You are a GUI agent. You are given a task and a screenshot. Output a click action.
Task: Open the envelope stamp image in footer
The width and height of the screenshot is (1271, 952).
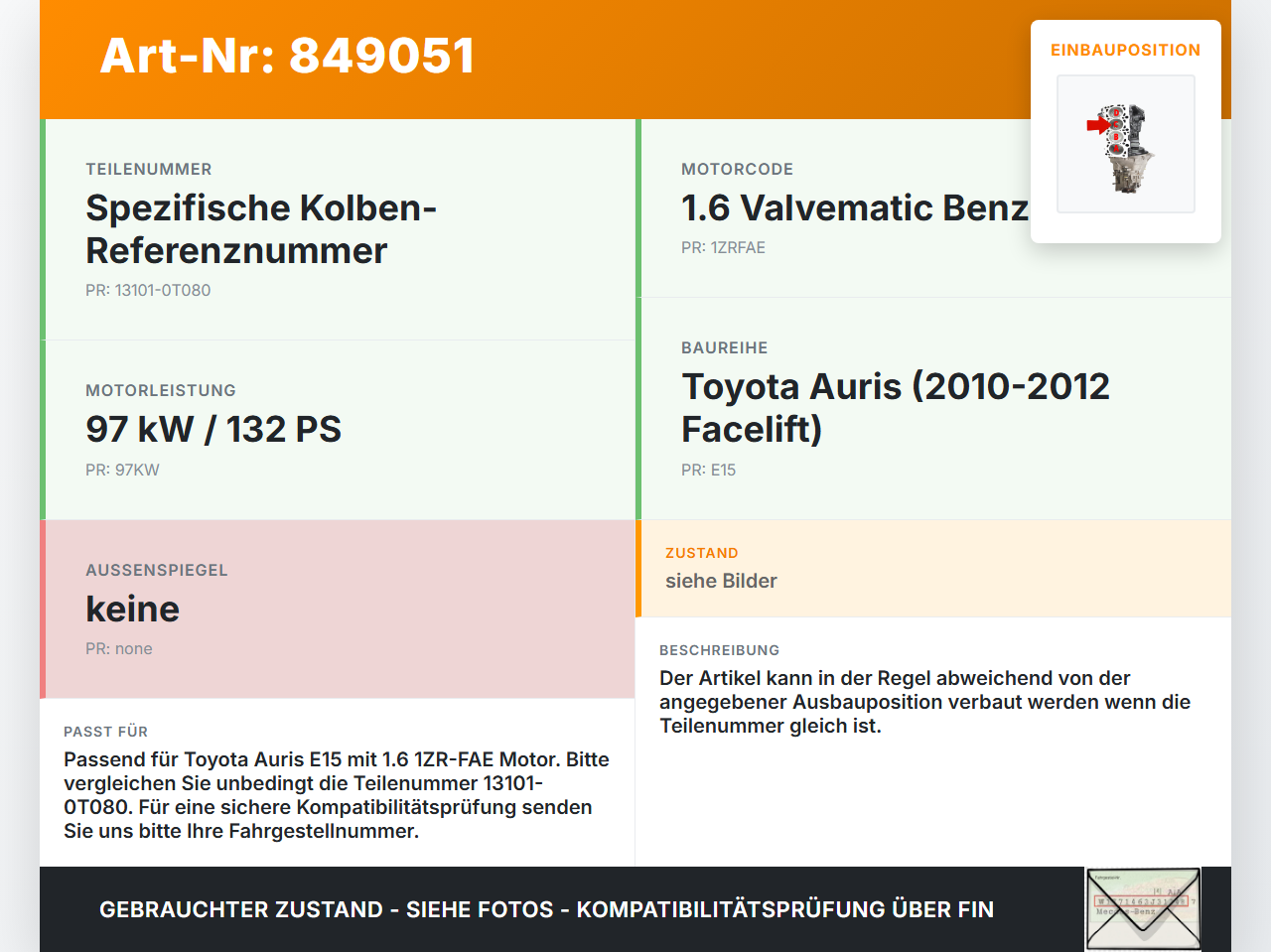(1143, 909)
